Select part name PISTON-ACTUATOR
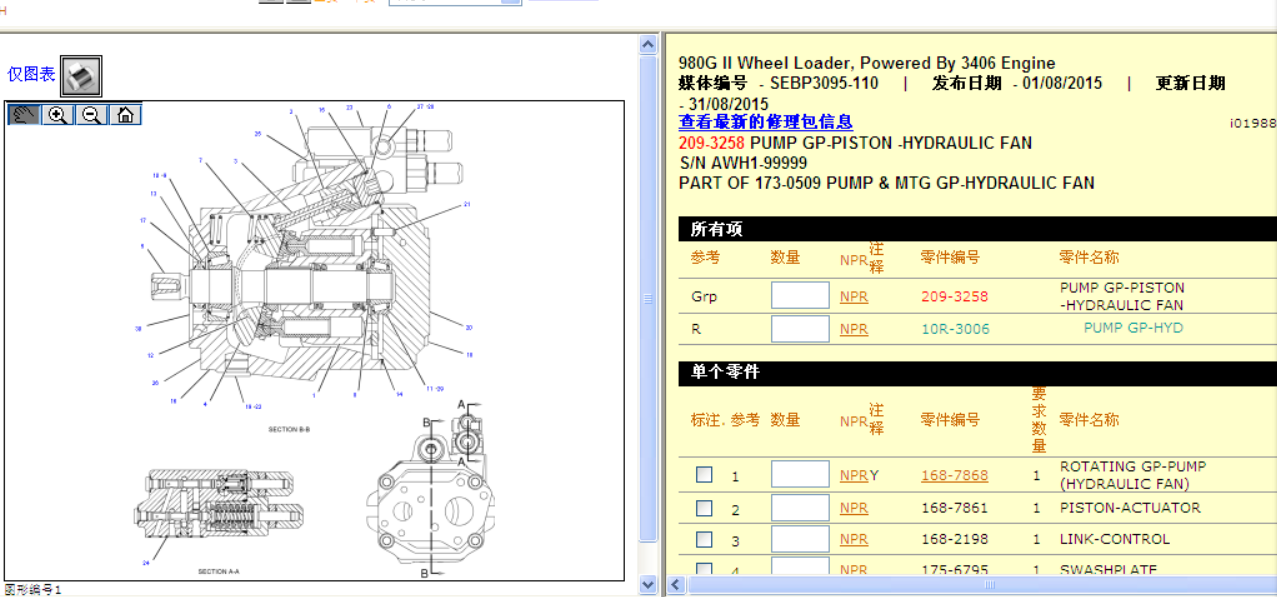 1130,508
